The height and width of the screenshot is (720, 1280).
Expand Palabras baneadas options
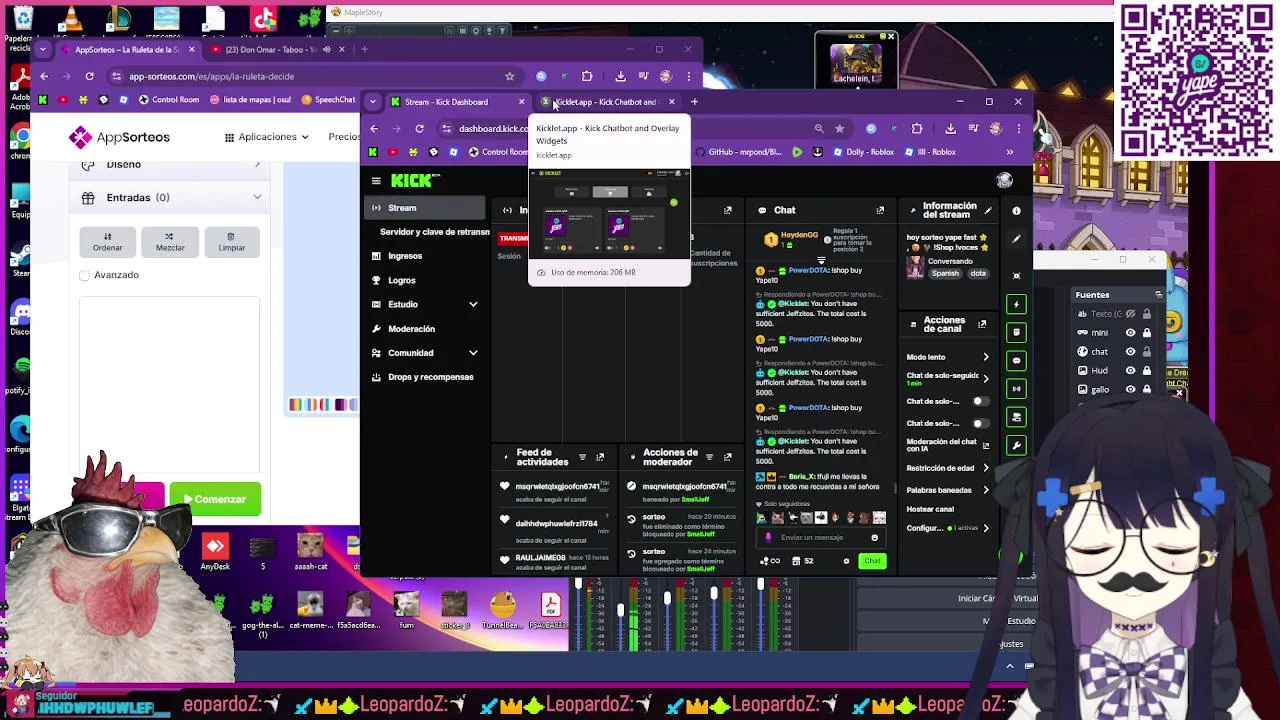986,490
